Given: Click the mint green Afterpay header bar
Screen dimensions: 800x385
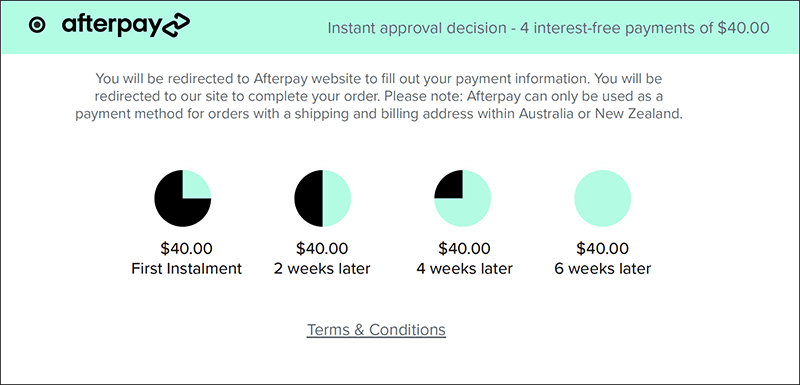Looking at the screenshot, I should (400, 28).
